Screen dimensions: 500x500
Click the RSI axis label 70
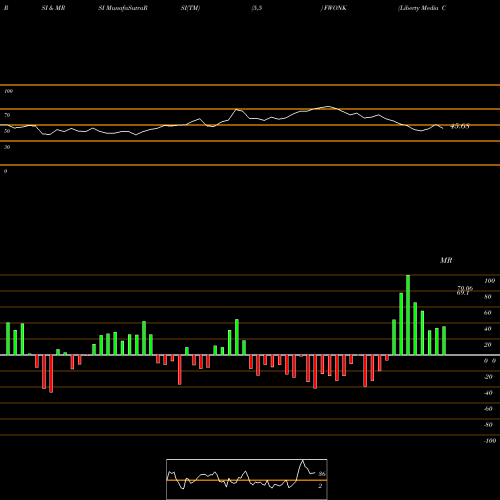pyautogui.click(x=7, y=115)
